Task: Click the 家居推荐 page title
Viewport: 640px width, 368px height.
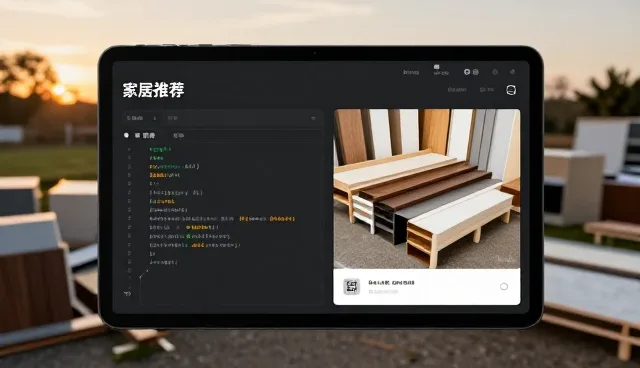Action: pos(153,90)
